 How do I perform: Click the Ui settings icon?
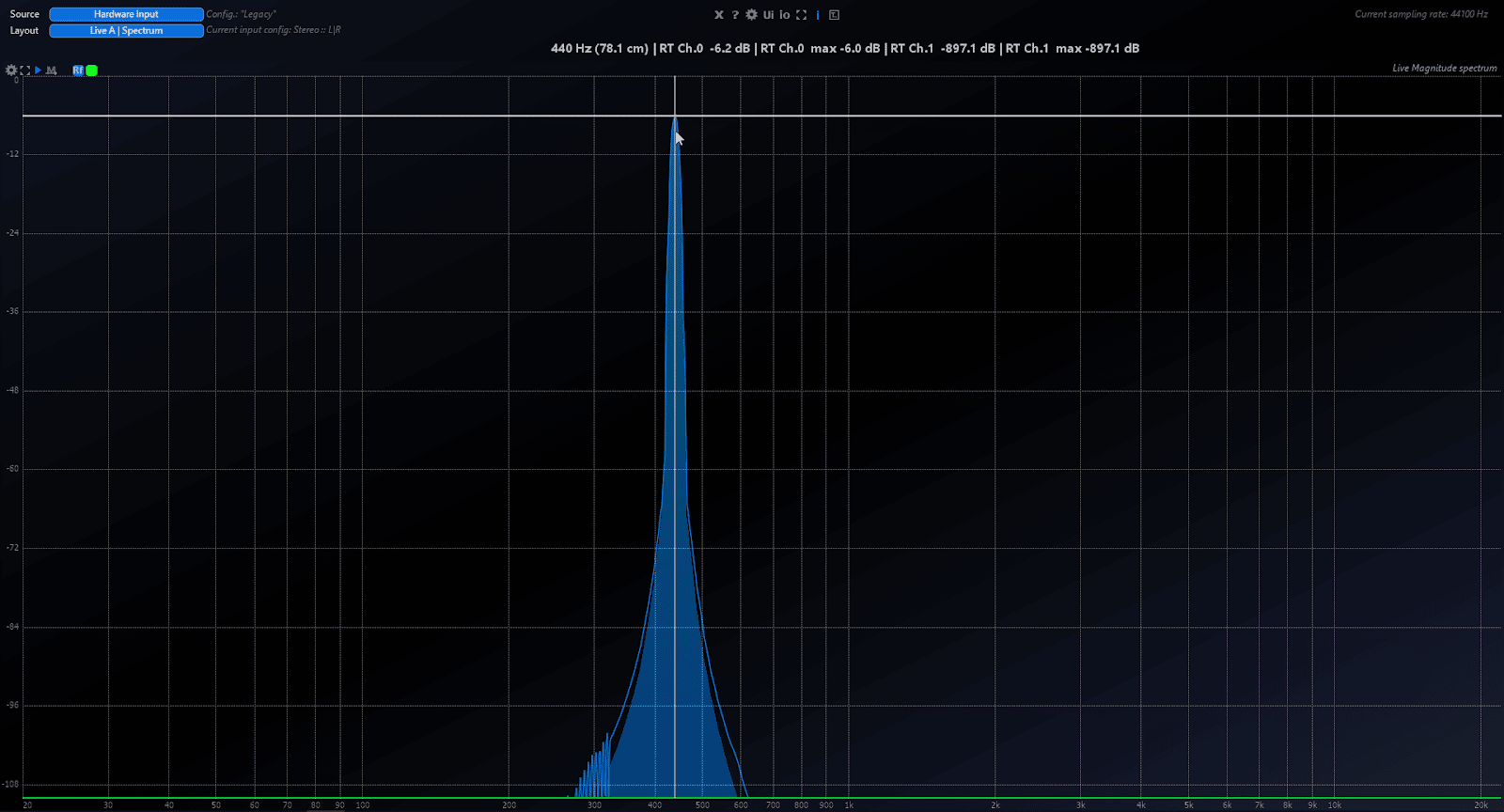[768, 15]
